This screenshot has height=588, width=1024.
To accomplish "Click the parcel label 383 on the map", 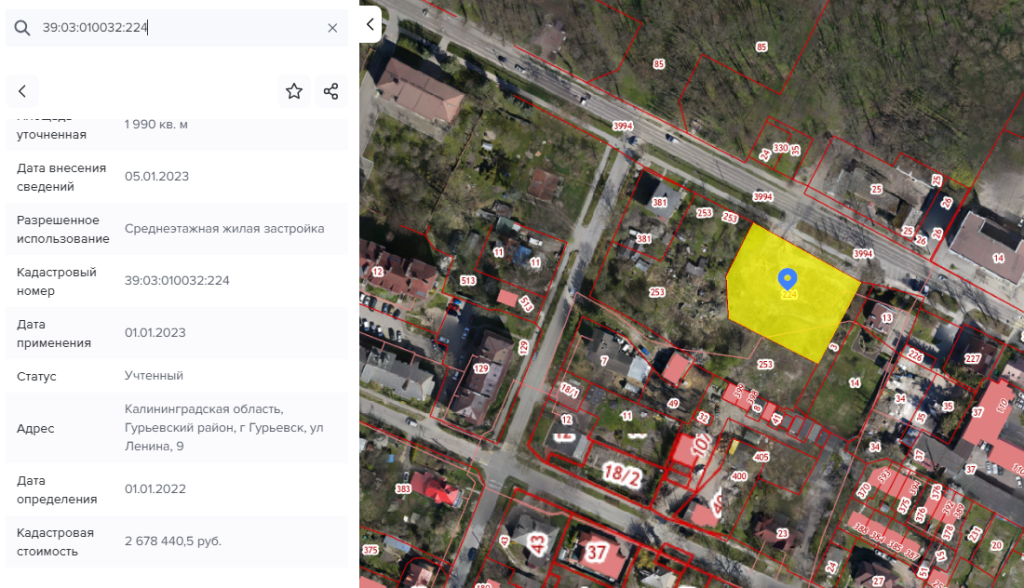I will pyautogui.click(x=403, y=489).
